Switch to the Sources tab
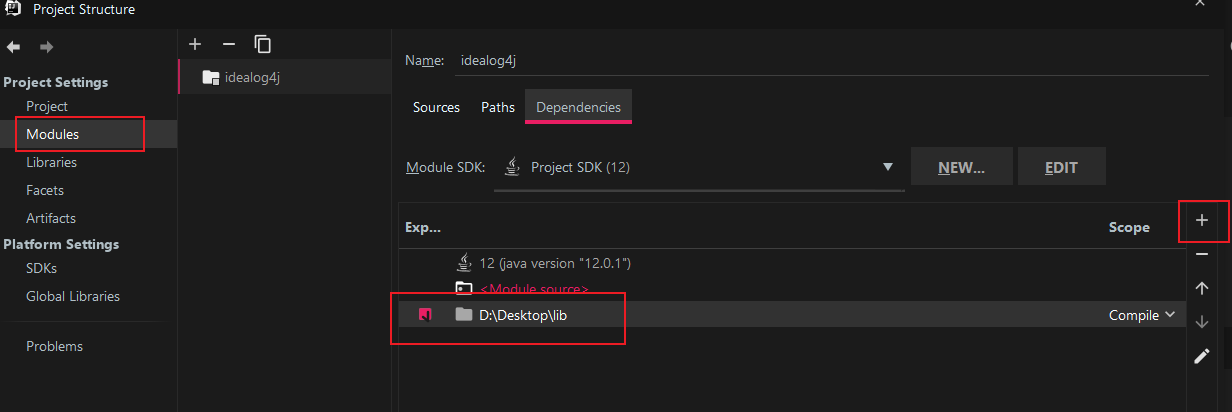 tap(436, 107)
